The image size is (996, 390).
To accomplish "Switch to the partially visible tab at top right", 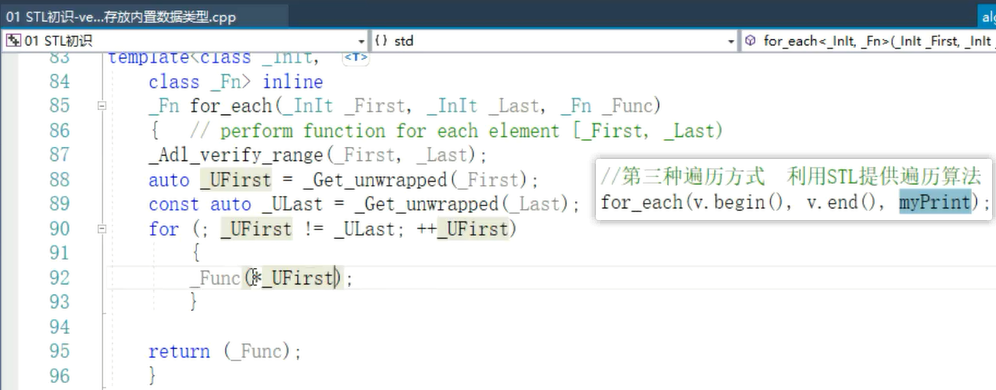I will click(x=986, y=17).
